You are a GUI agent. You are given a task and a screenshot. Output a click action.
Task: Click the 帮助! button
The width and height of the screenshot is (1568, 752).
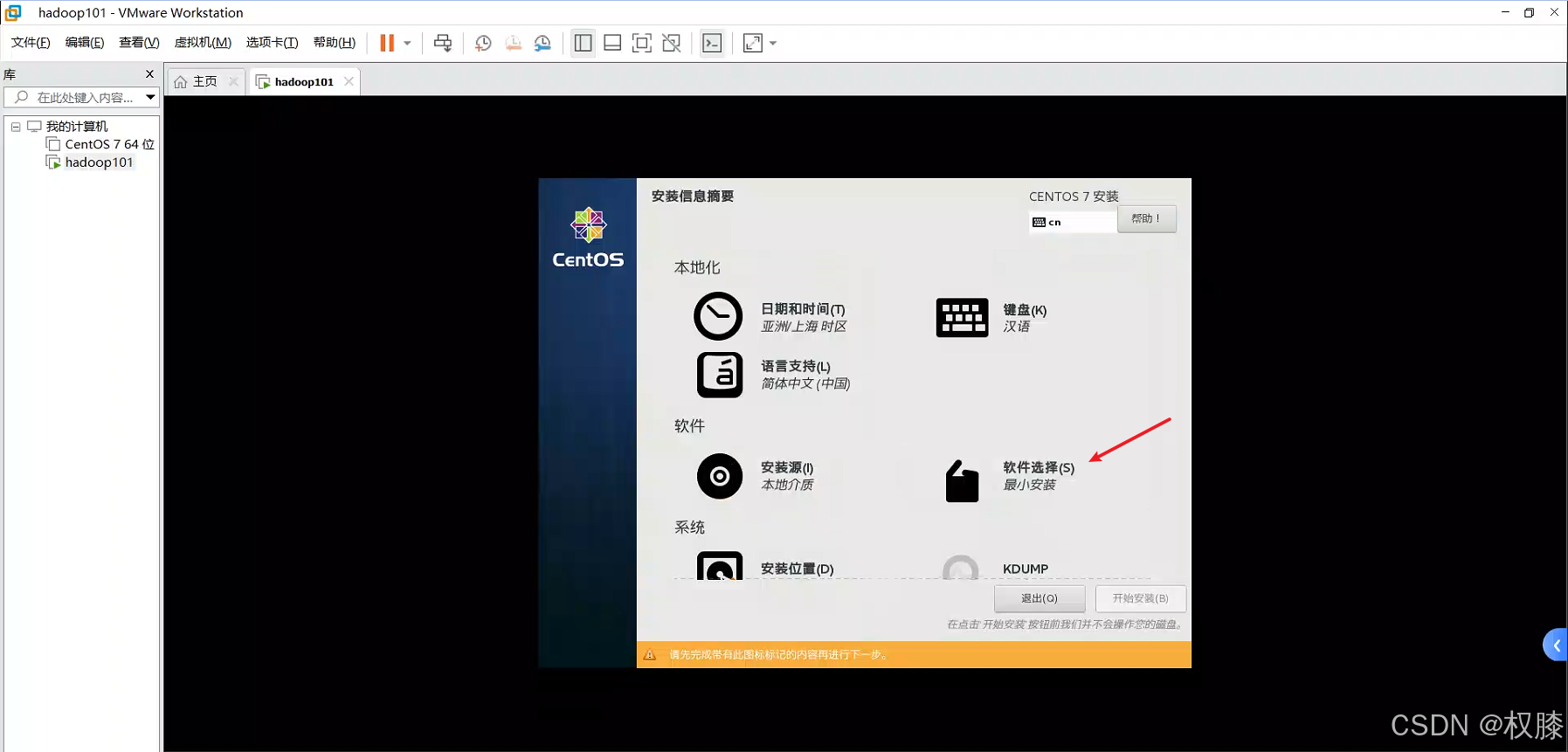click(x=1146, y=218)
